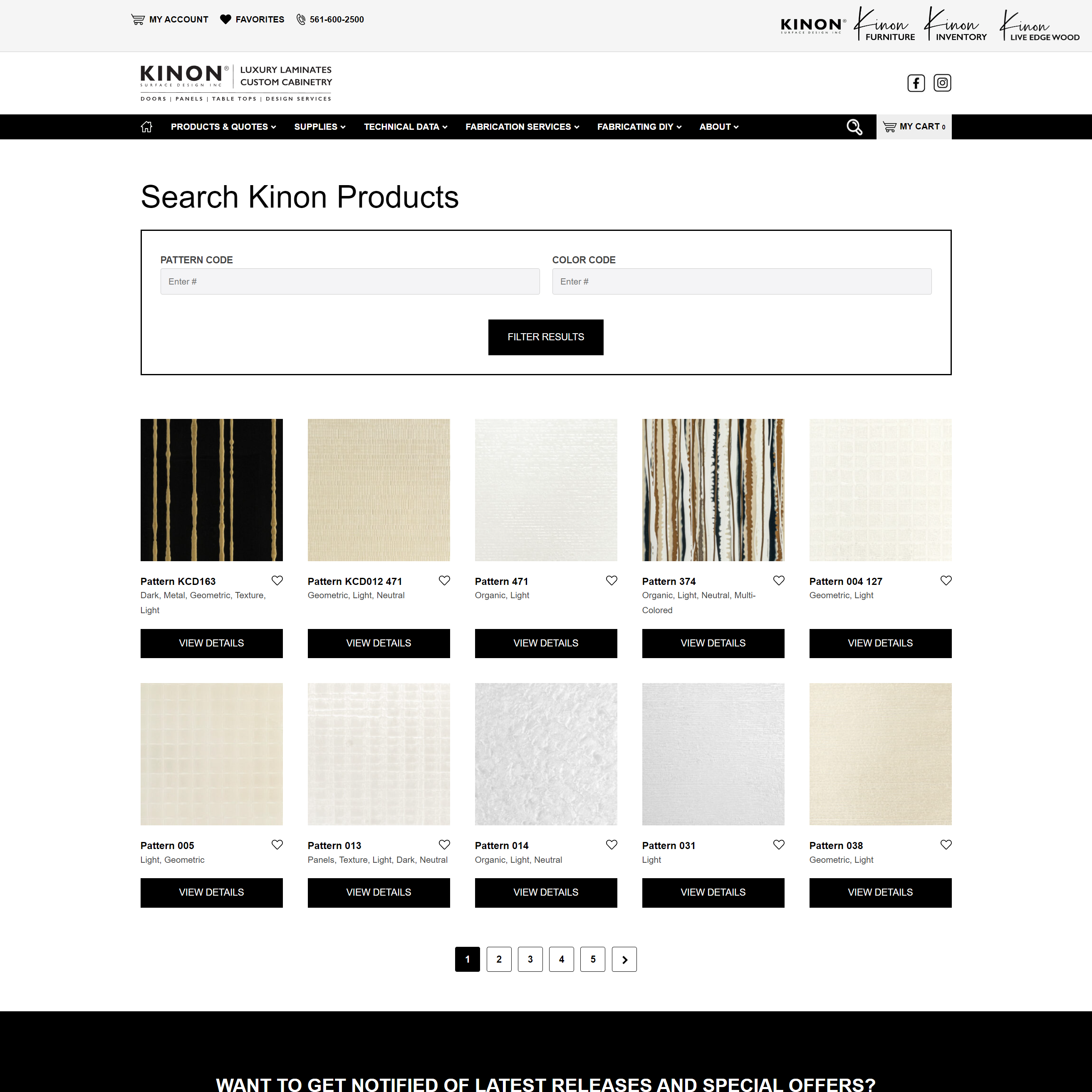Open the About dropdown menu
The image size is (1092, 1092).
click(718, 126)
